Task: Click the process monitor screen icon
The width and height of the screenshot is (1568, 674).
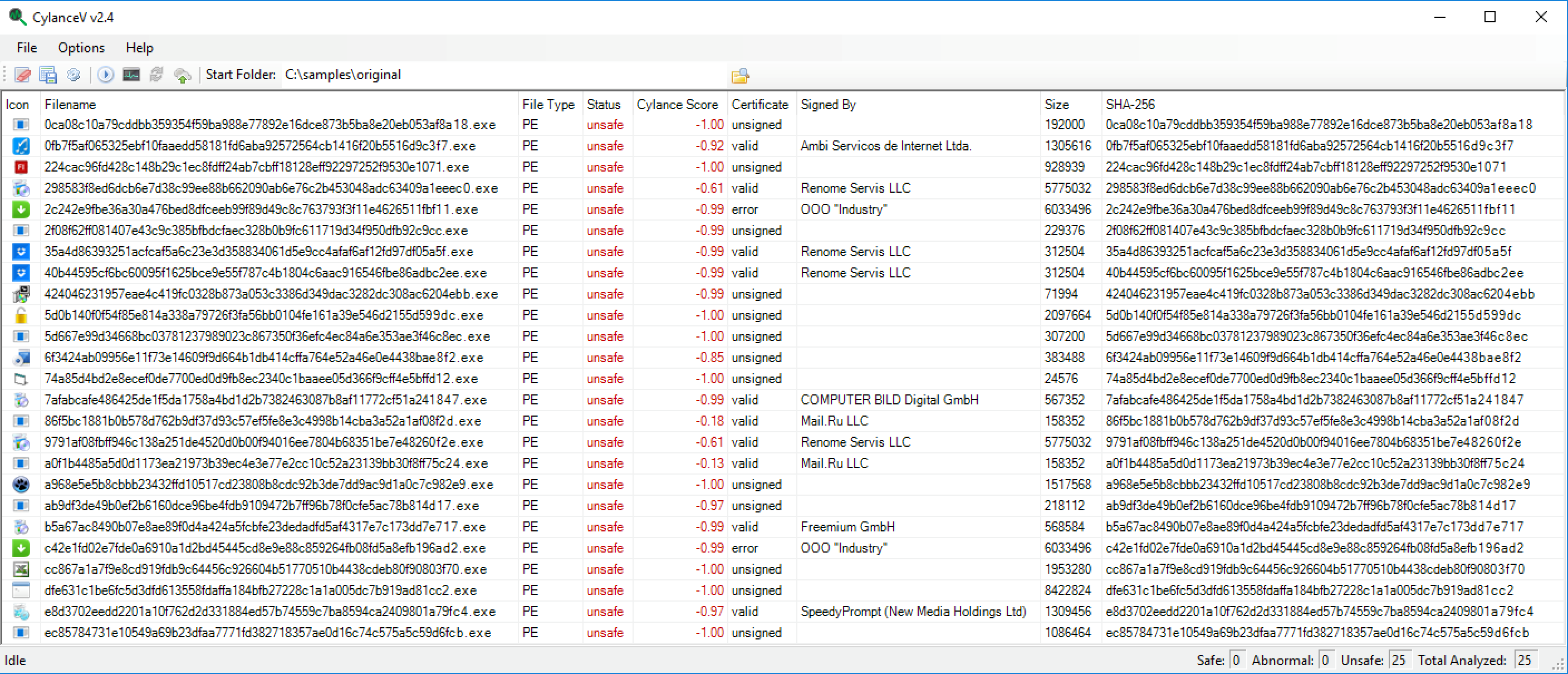Action: coord(131,75)
